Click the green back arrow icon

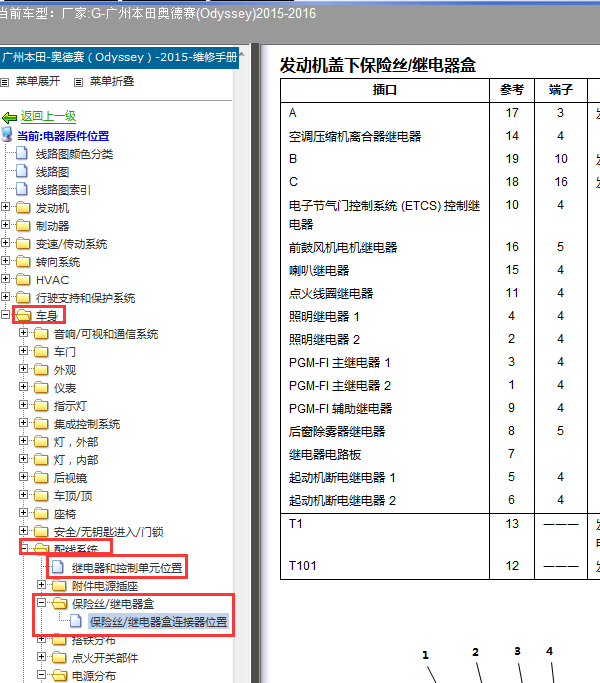tap(9, 117)
